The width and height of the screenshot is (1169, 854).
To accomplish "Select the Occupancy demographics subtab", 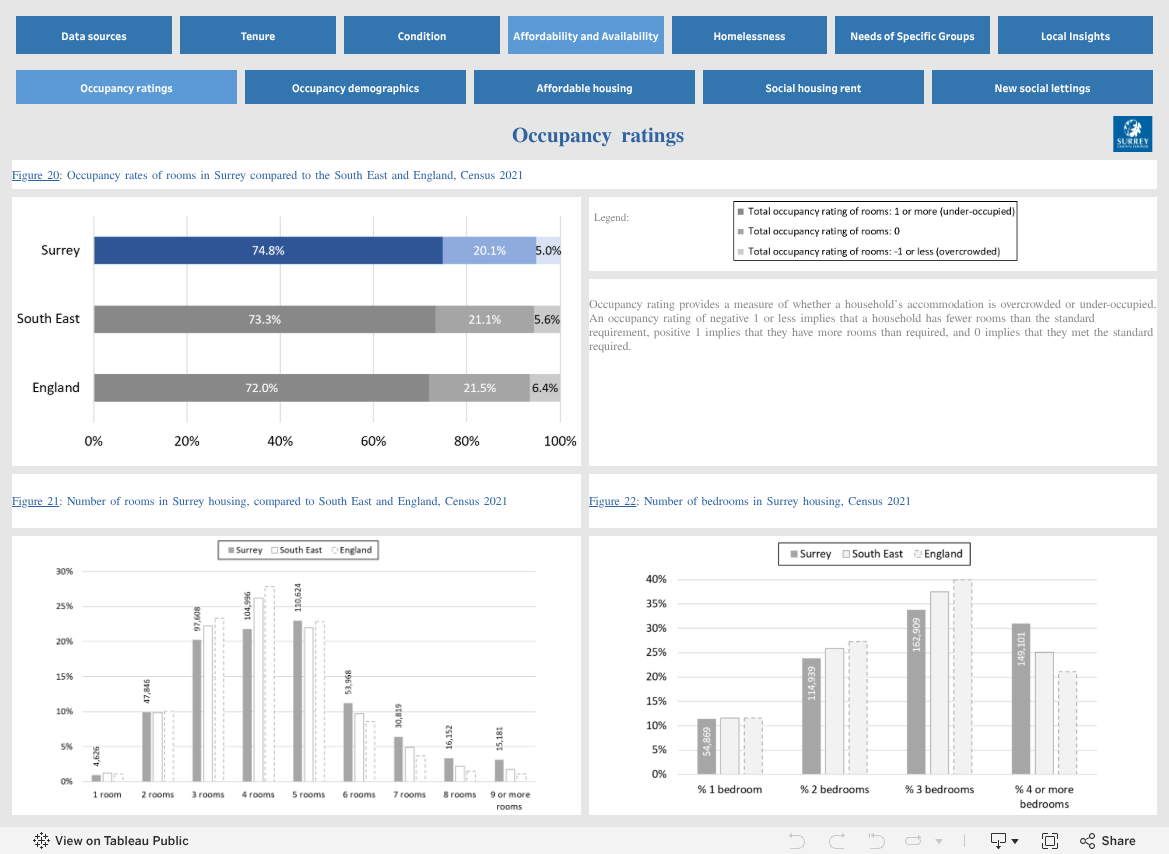I will [356, 87].
